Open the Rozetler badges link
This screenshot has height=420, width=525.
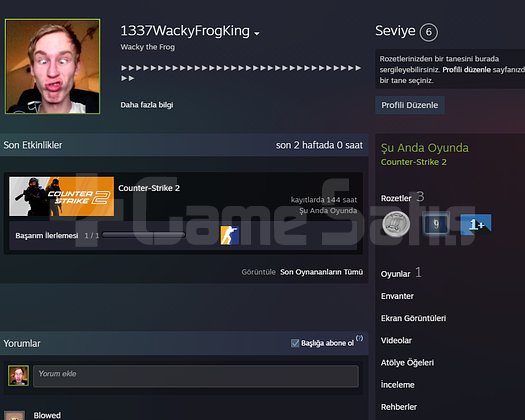(x=396, y=198)
